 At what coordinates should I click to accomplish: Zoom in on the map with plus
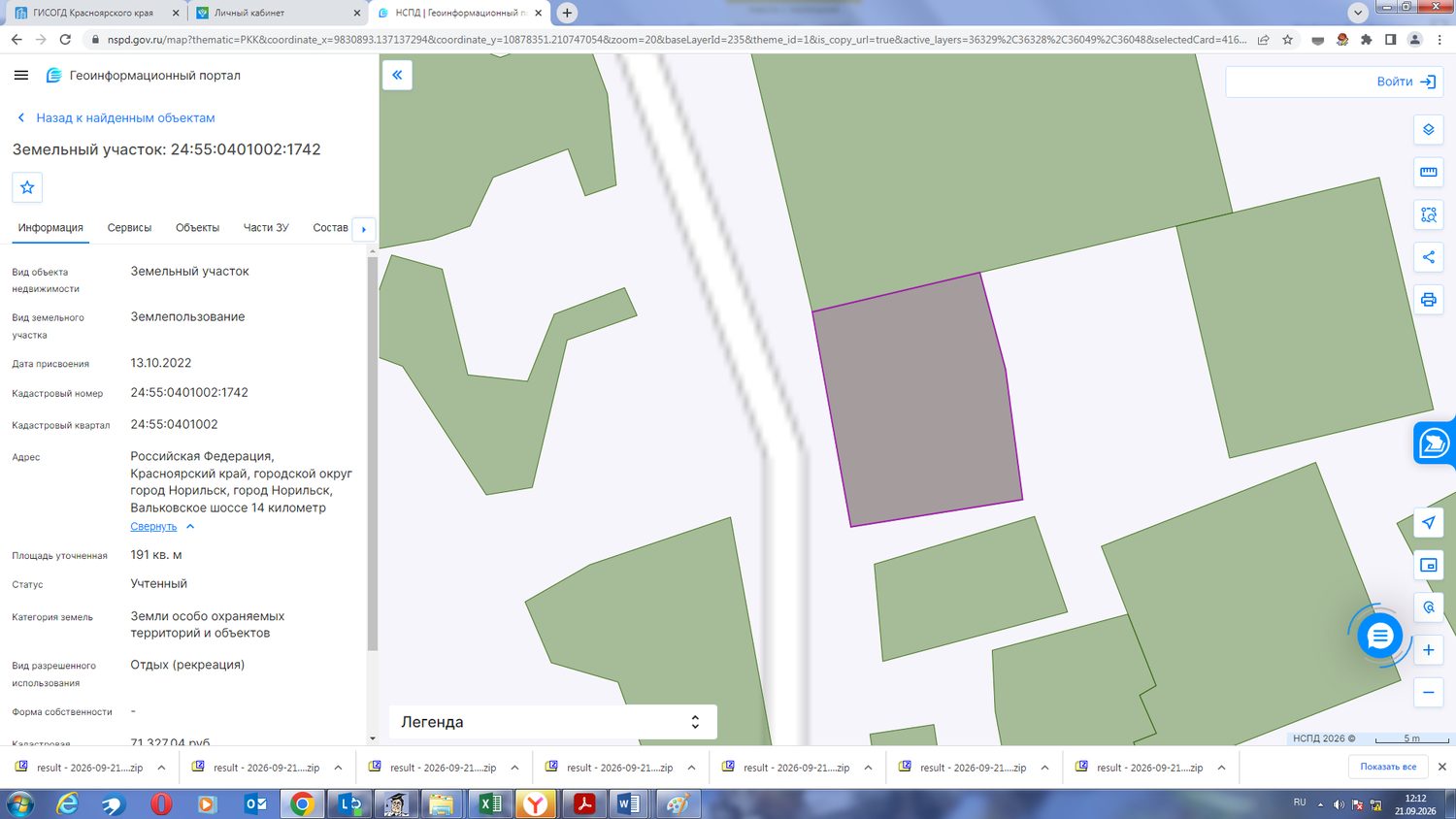1428,650
